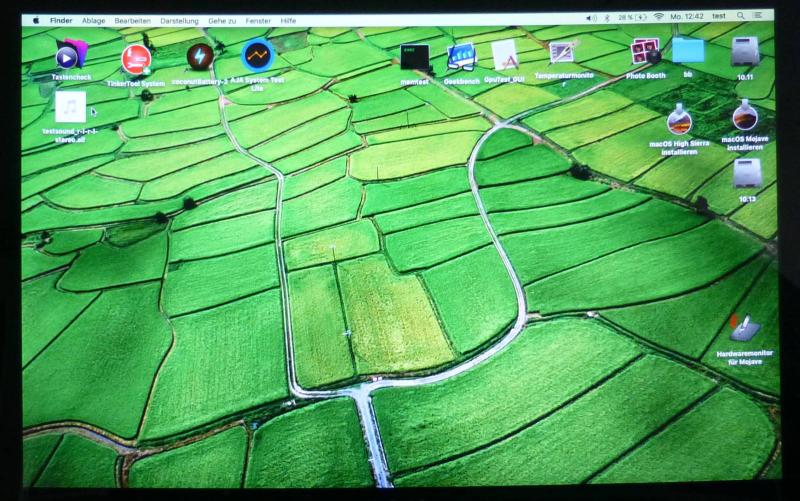Launch Photo Booth from desktop
This screenshot has width=800, height=501.
pos(645,52)
